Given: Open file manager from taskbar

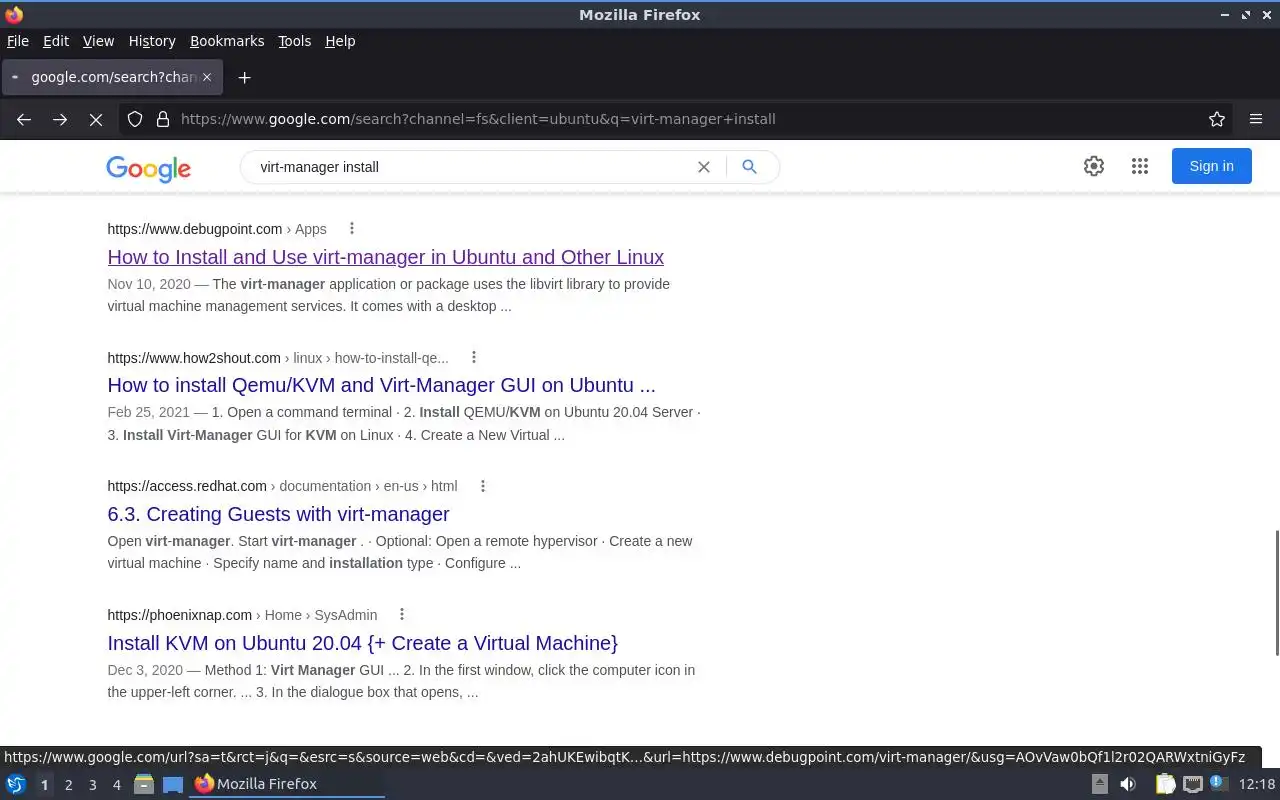Looking at the screenshot, I should 144,784.
